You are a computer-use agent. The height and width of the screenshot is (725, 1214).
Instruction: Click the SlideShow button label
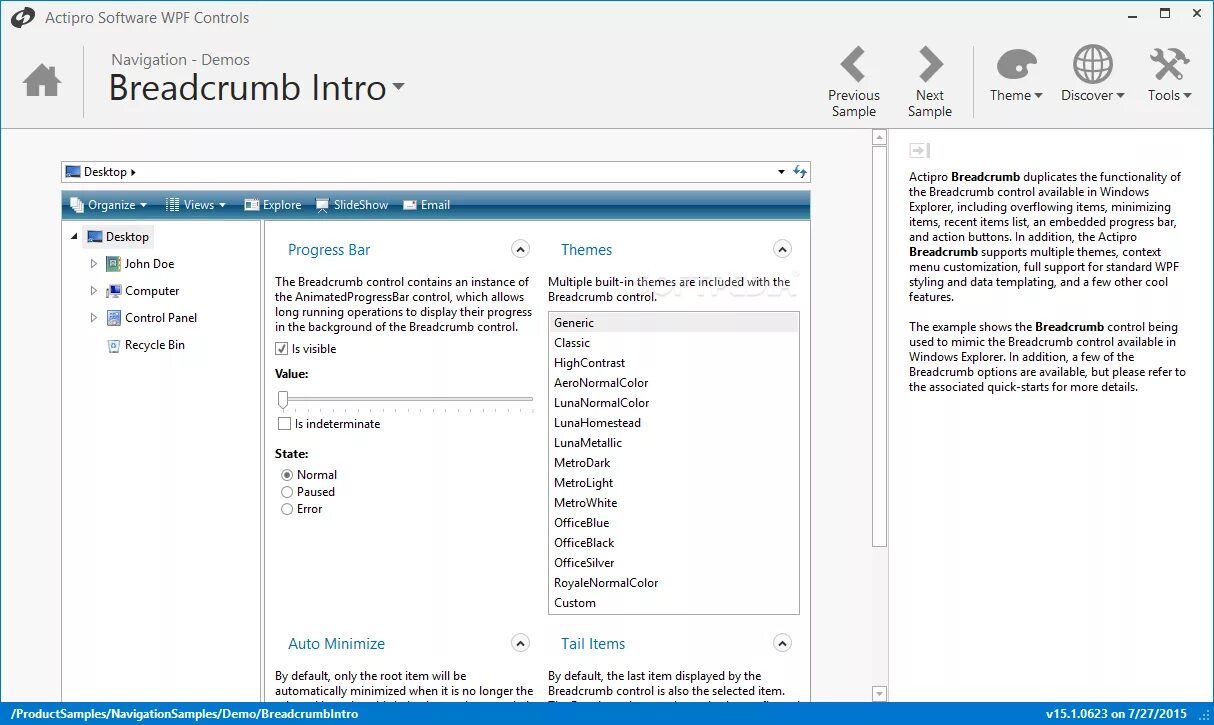[x=361, y=205]
